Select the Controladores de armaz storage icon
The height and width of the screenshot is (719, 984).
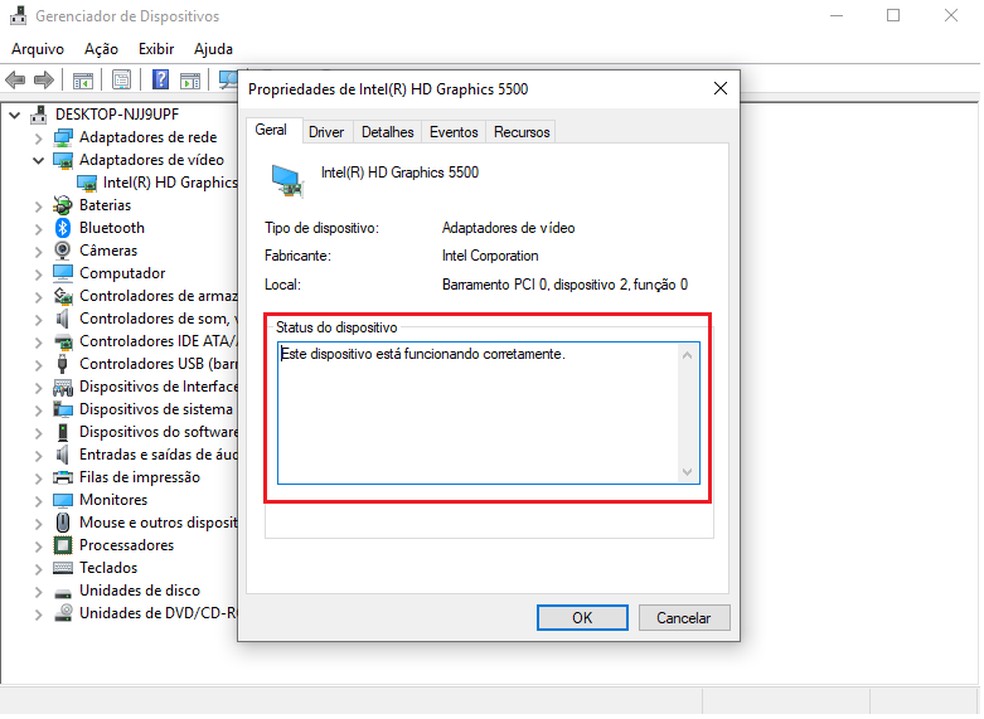click(63, 296)
